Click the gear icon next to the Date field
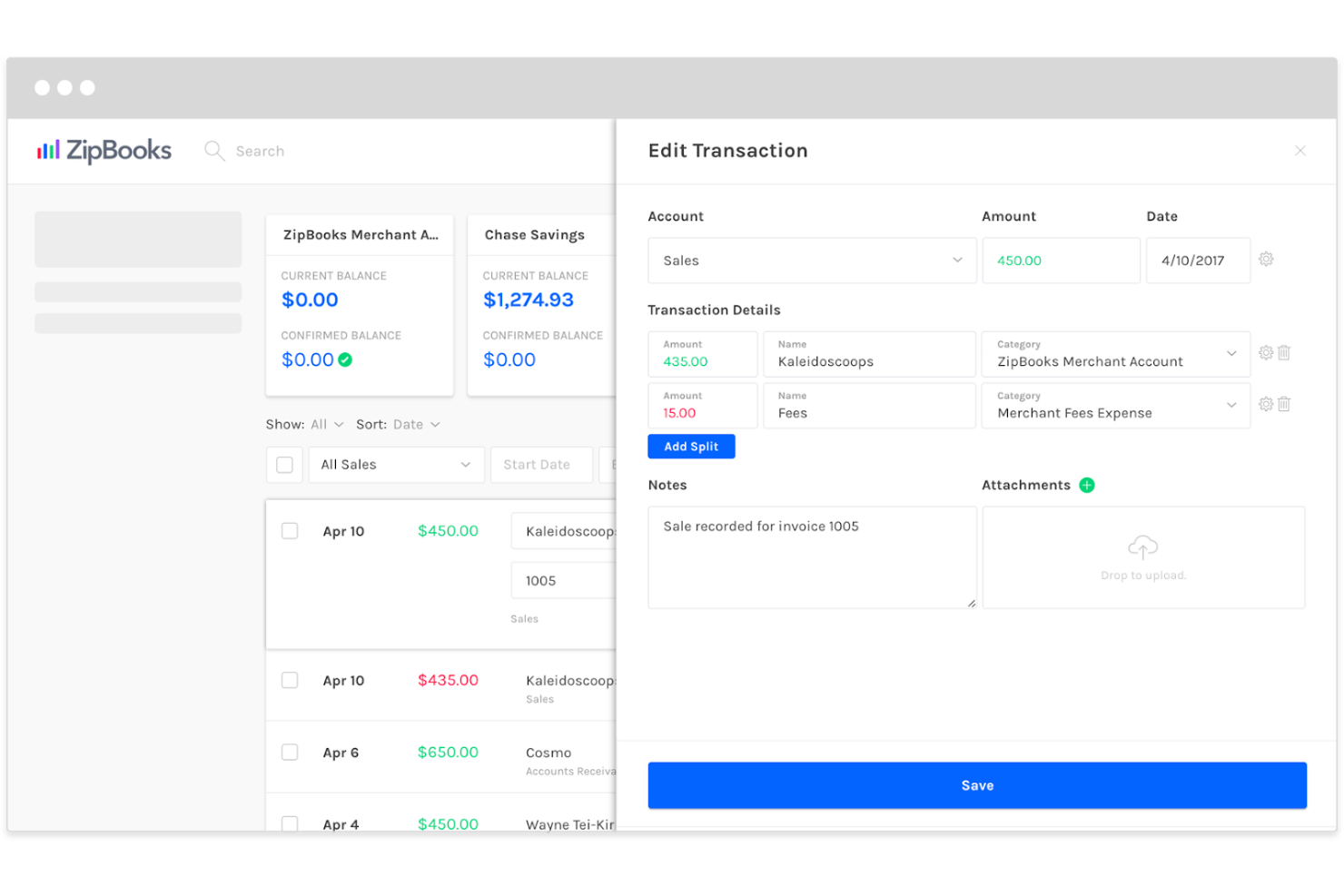The height and width of the screenshot is (896, 1344). [1266, 259]
